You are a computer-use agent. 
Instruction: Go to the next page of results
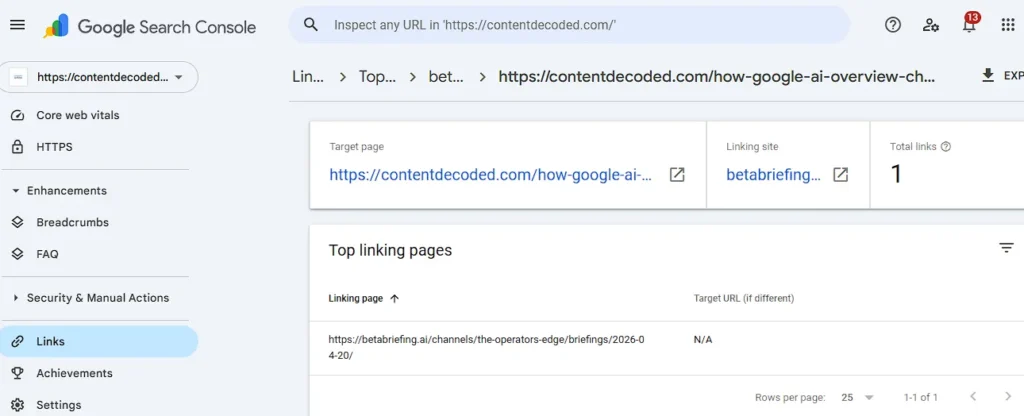click(x=1008, y=396)
